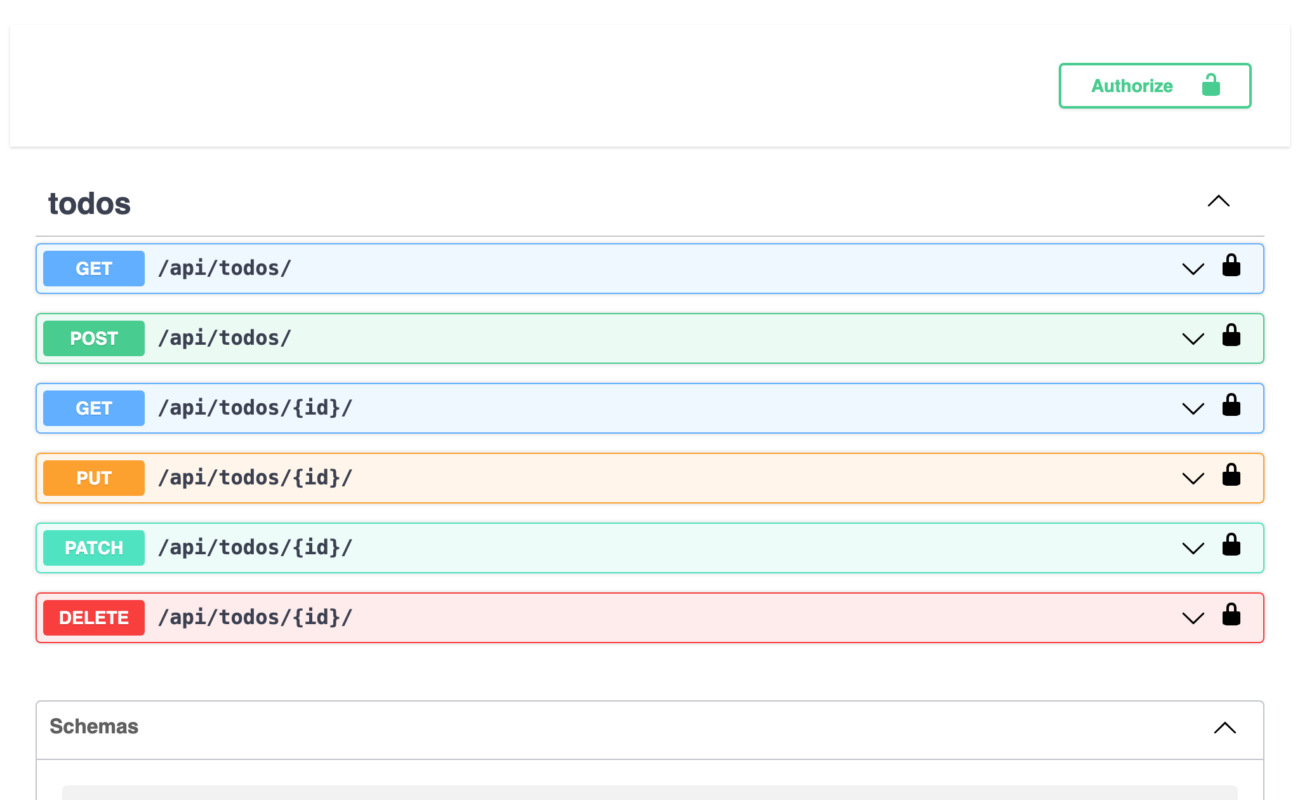Click the lock icon on GET /api/todos/{id}/

(x=1231, y=406)
